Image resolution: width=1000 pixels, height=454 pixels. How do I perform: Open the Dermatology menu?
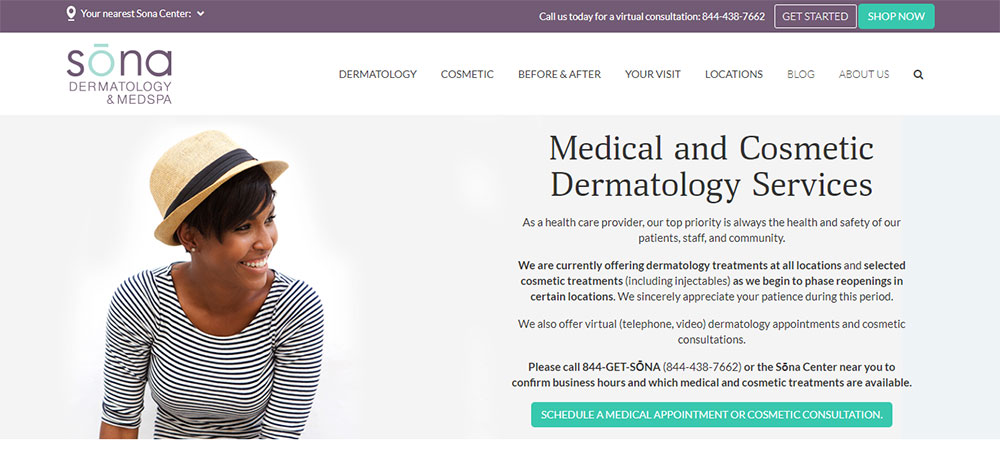pyautogui.click(x=377, y=74)
